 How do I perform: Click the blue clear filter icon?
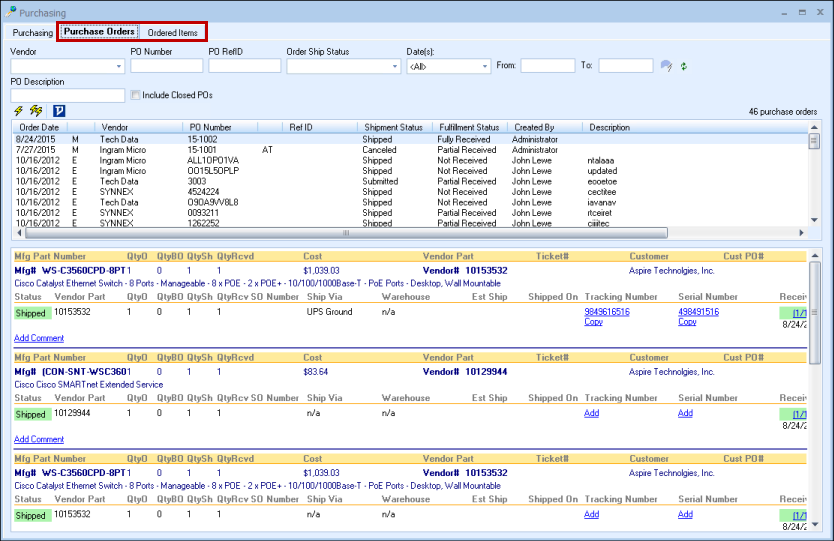coord(666,66)
